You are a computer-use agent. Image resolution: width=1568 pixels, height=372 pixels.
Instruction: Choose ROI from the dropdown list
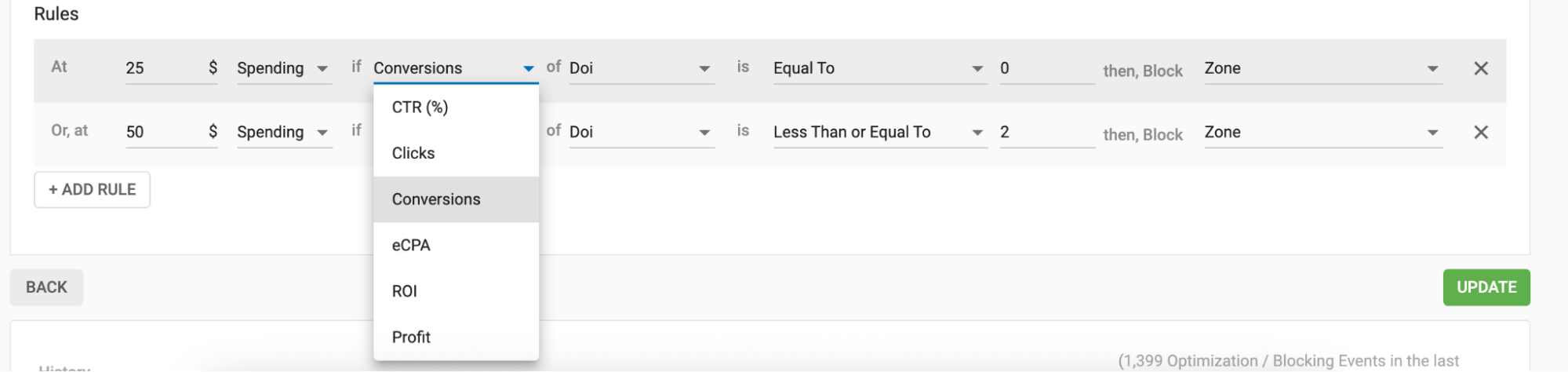[405, 291]
